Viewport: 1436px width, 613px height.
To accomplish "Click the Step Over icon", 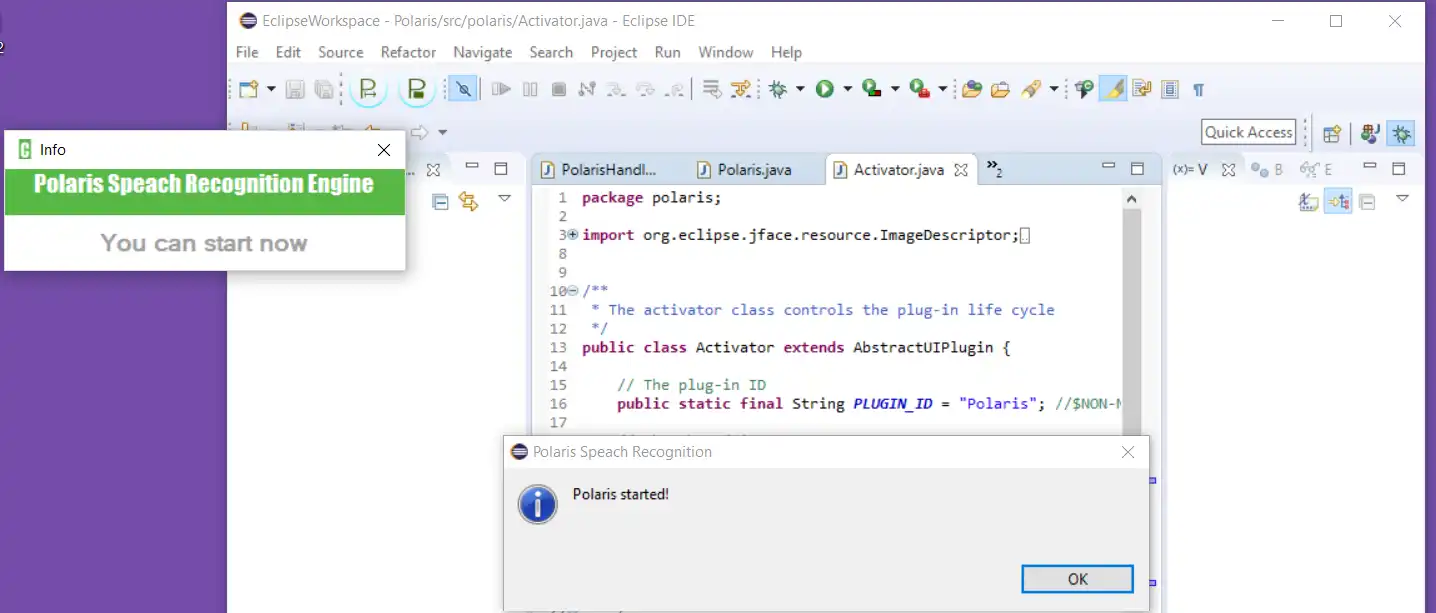I will [x=645, y=89].
